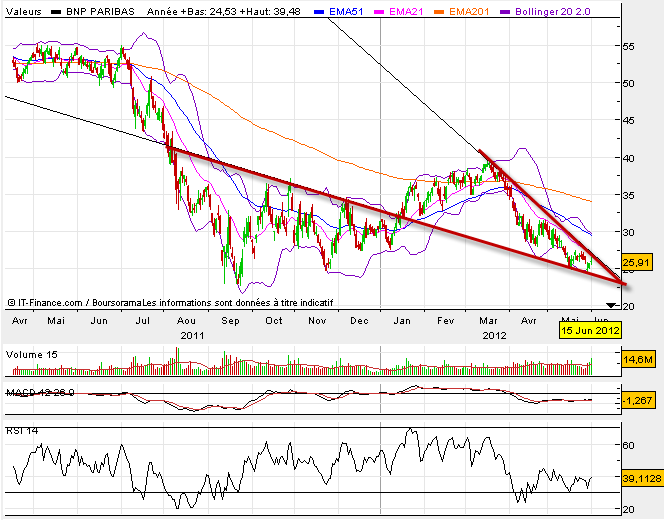
Task: Click the 39,1128 RSI value label
Action: (641, 479)
